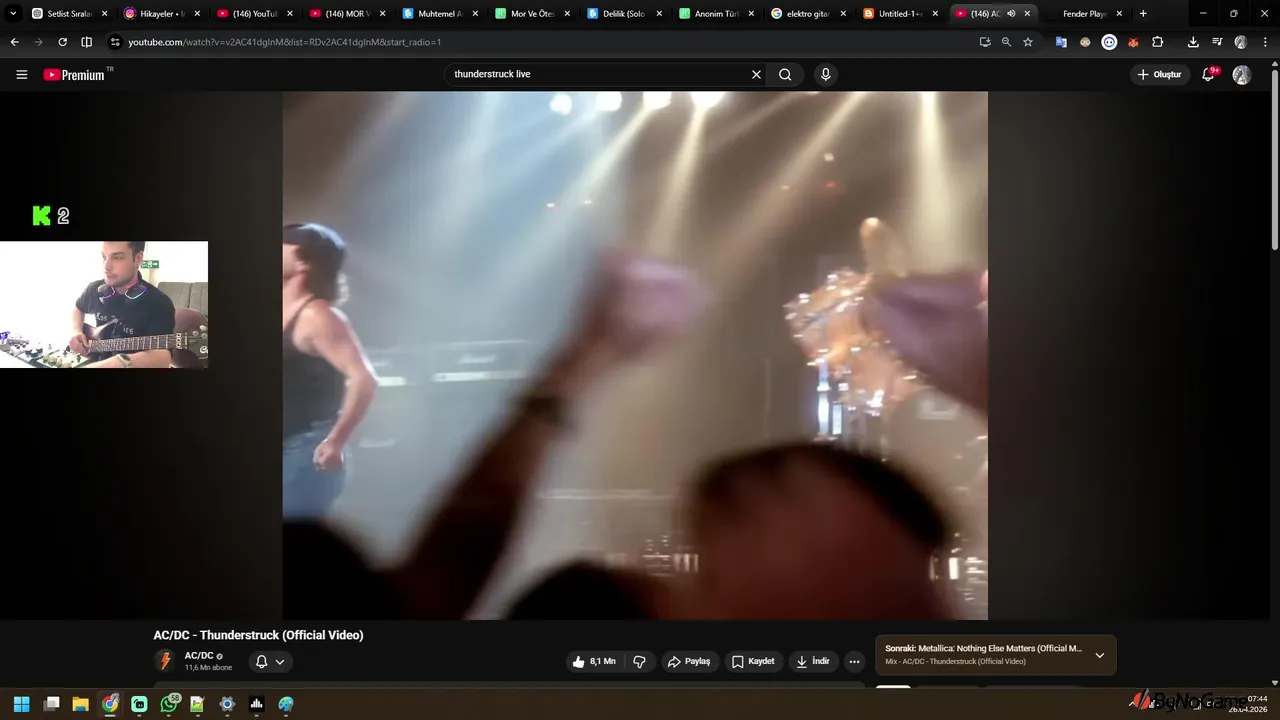View site information icon in address bar

click(115, 42)
